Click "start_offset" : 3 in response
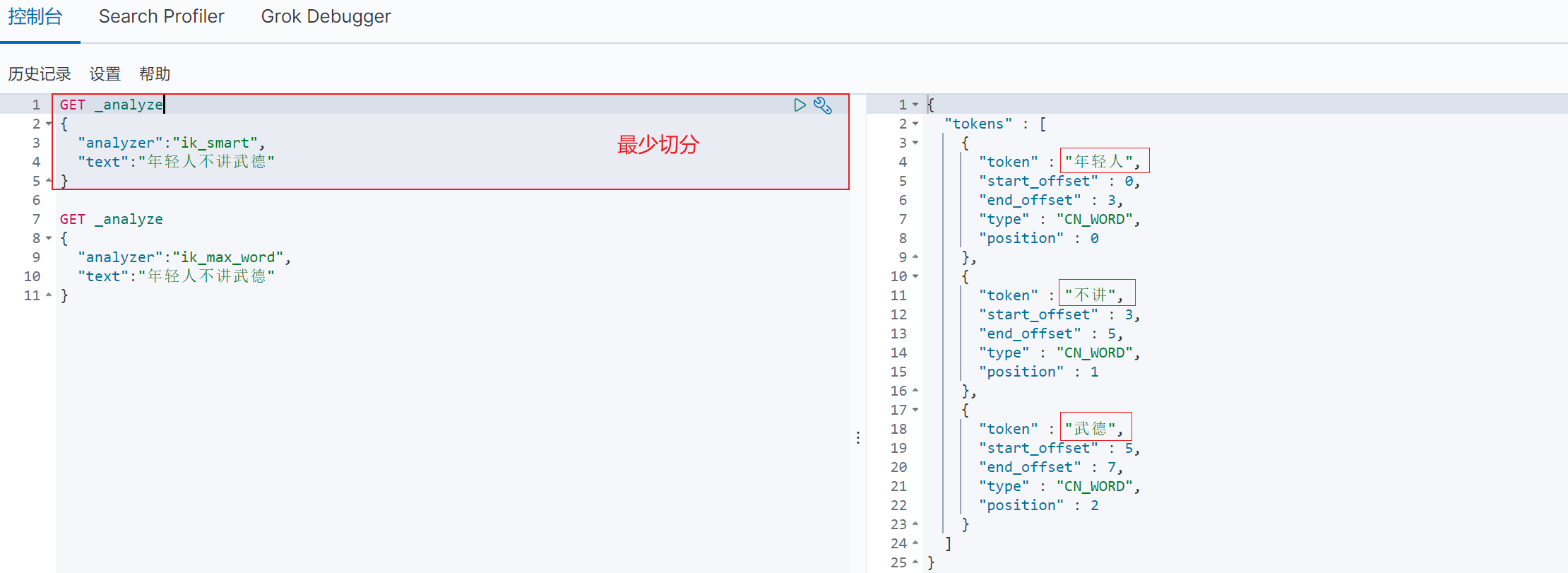 1059,314
